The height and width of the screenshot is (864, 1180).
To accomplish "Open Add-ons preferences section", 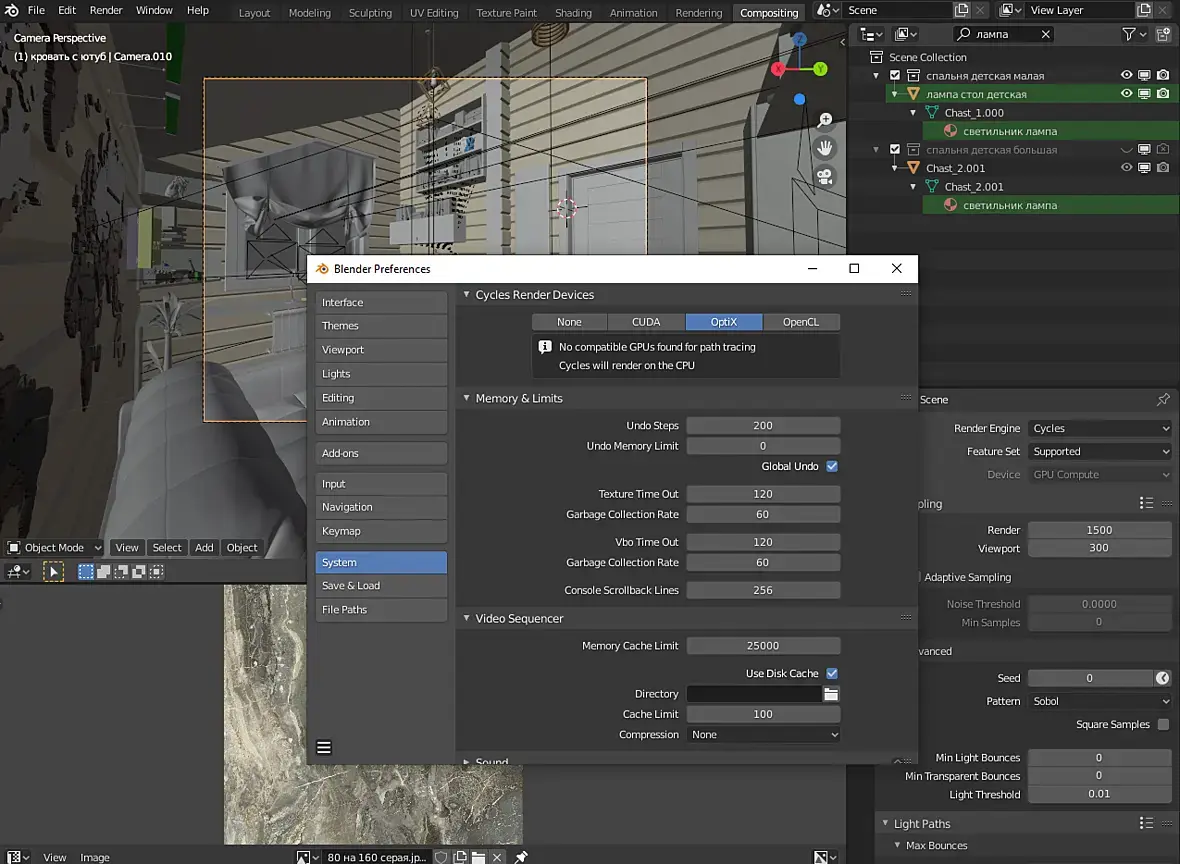I will click(x=380, y=454).
